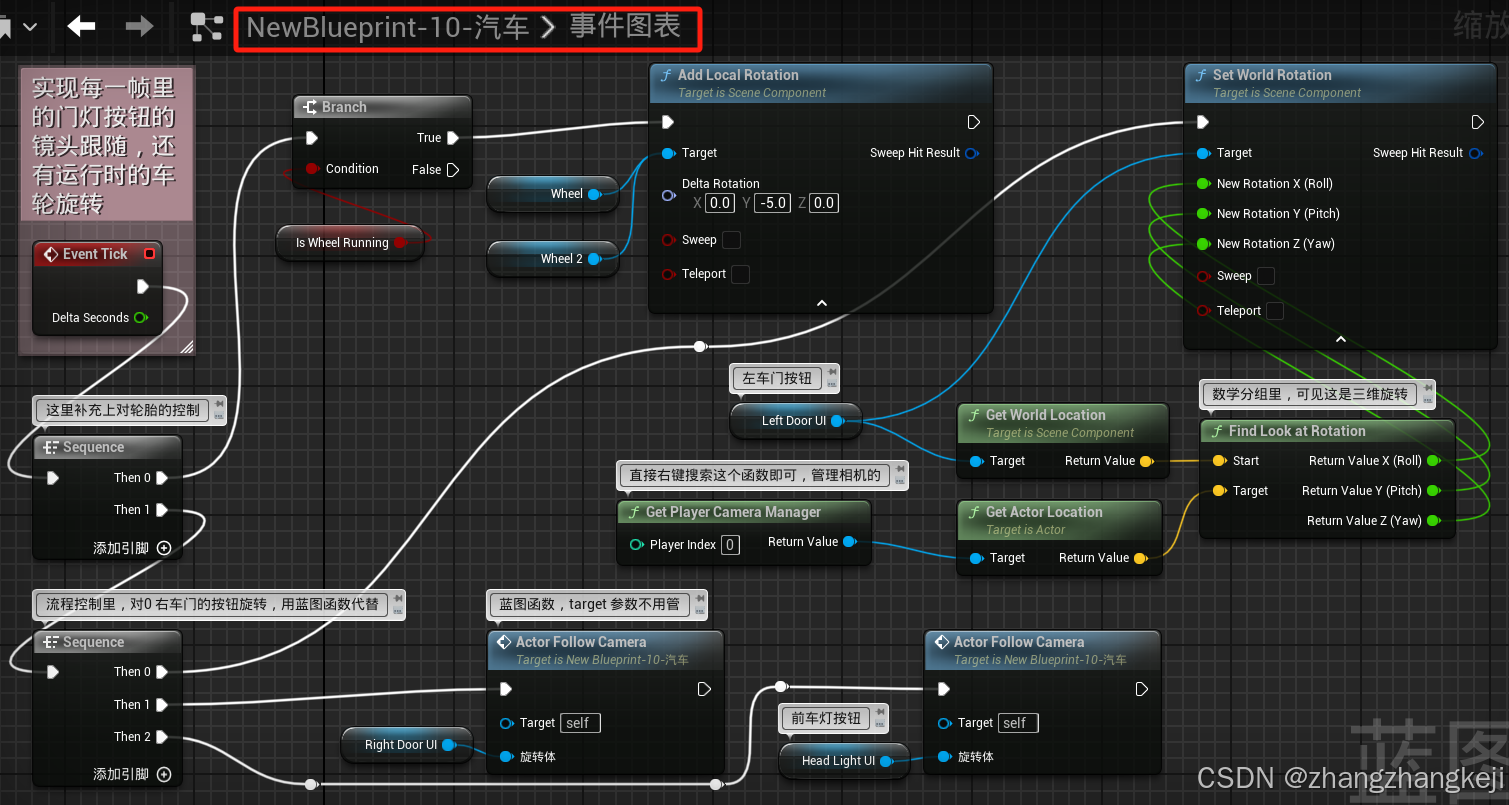Select the Event Tick node title
The image size is (1509, 805).
coord(97,254)
